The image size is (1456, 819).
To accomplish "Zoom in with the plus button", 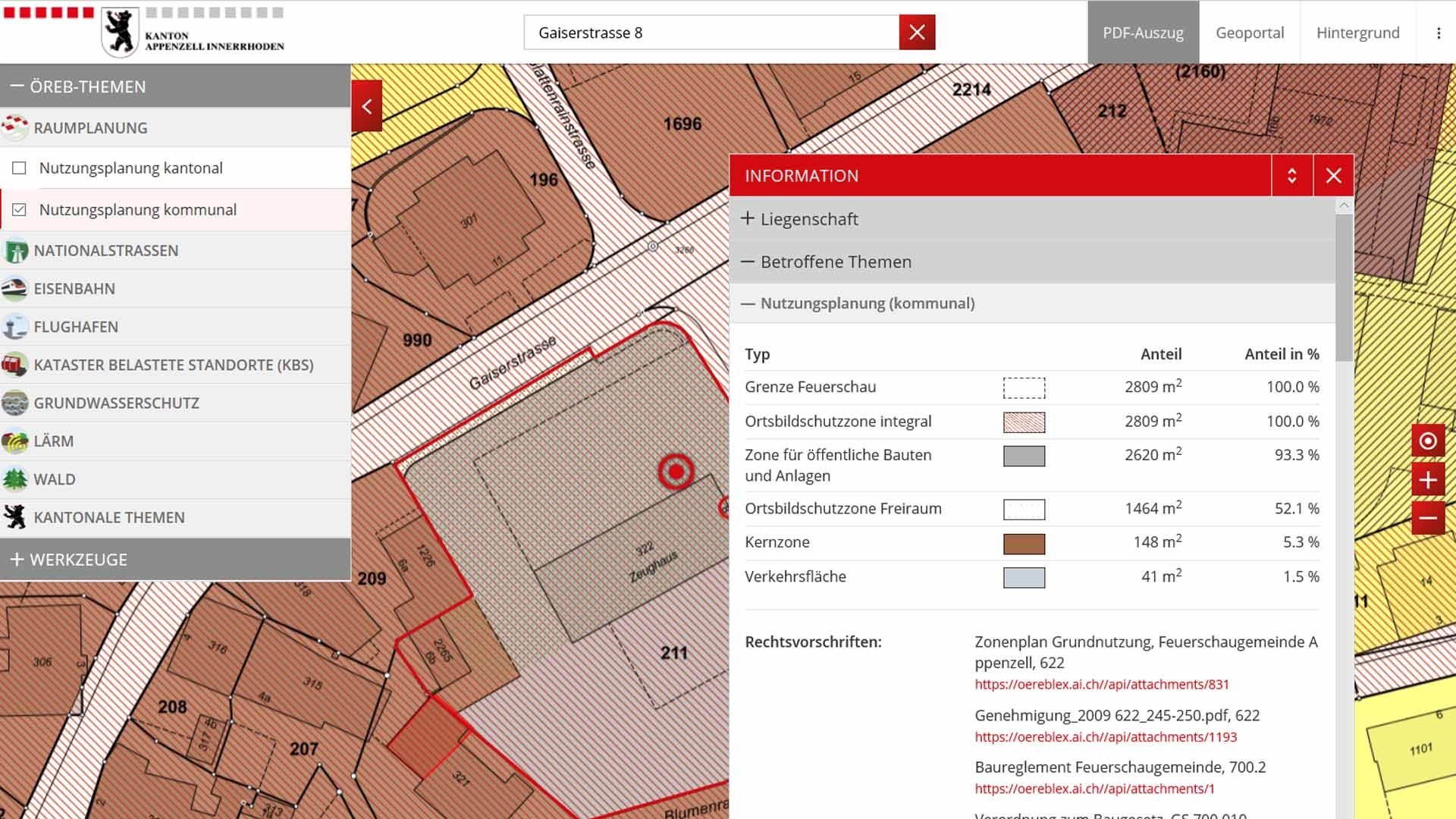I will [1427, 480].
